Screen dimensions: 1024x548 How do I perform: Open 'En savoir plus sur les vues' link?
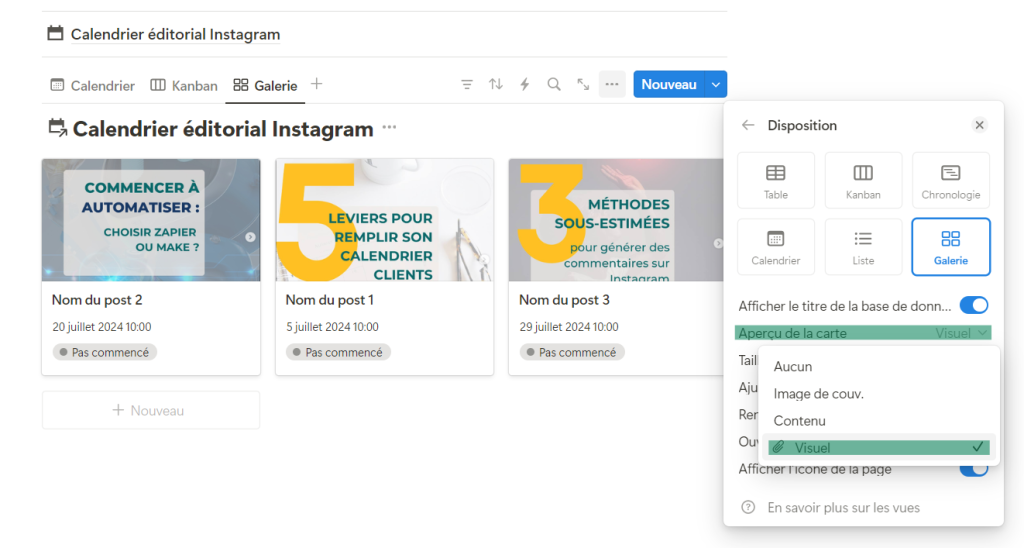click(x=843, y=508)
